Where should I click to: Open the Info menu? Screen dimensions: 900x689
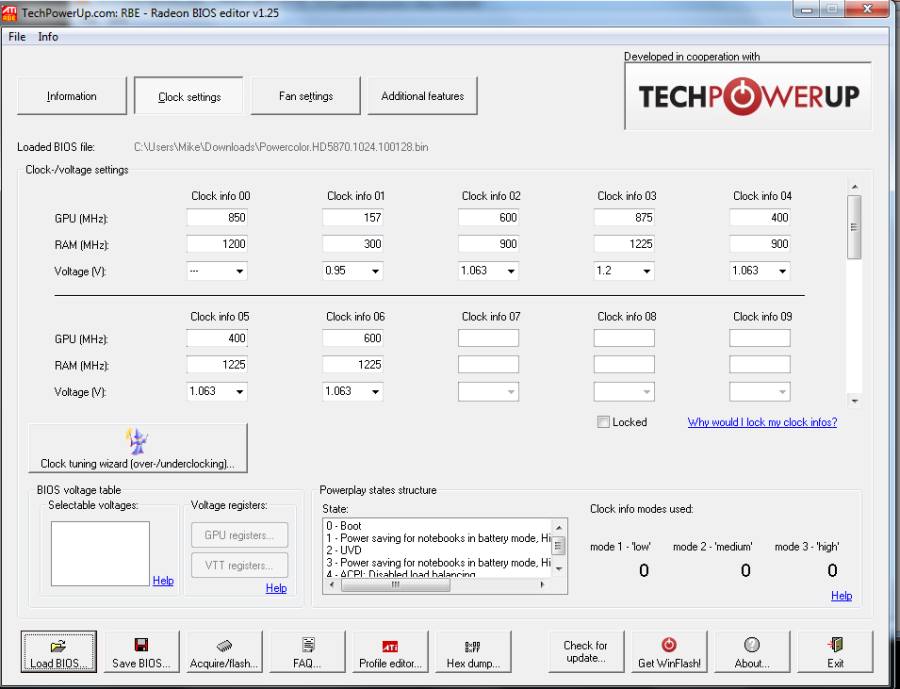click(48, 37)
